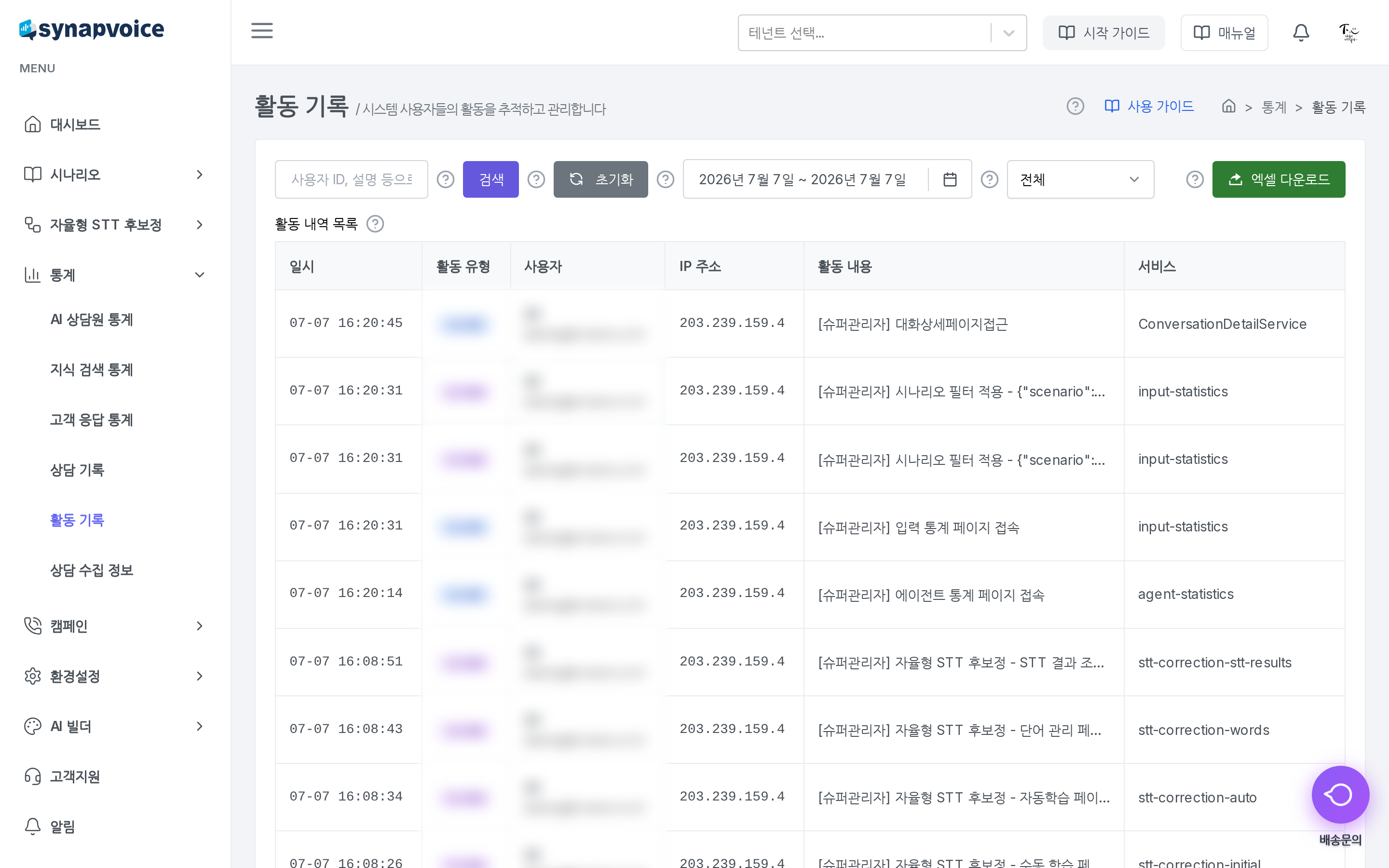Go to 고객 응답 통계
Viewport: 1389px width, 868px height.
pyautogui.click(x=92, y=420)
